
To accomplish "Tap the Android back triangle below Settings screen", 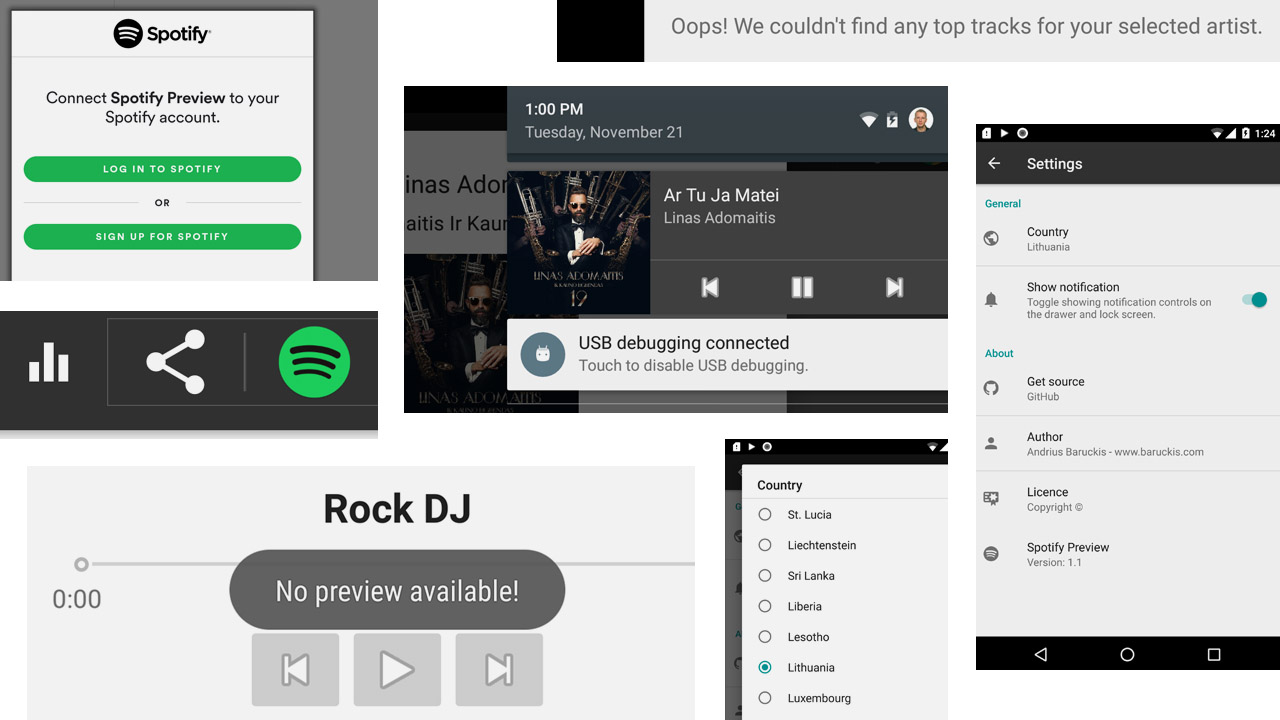I will point(1041,654).
